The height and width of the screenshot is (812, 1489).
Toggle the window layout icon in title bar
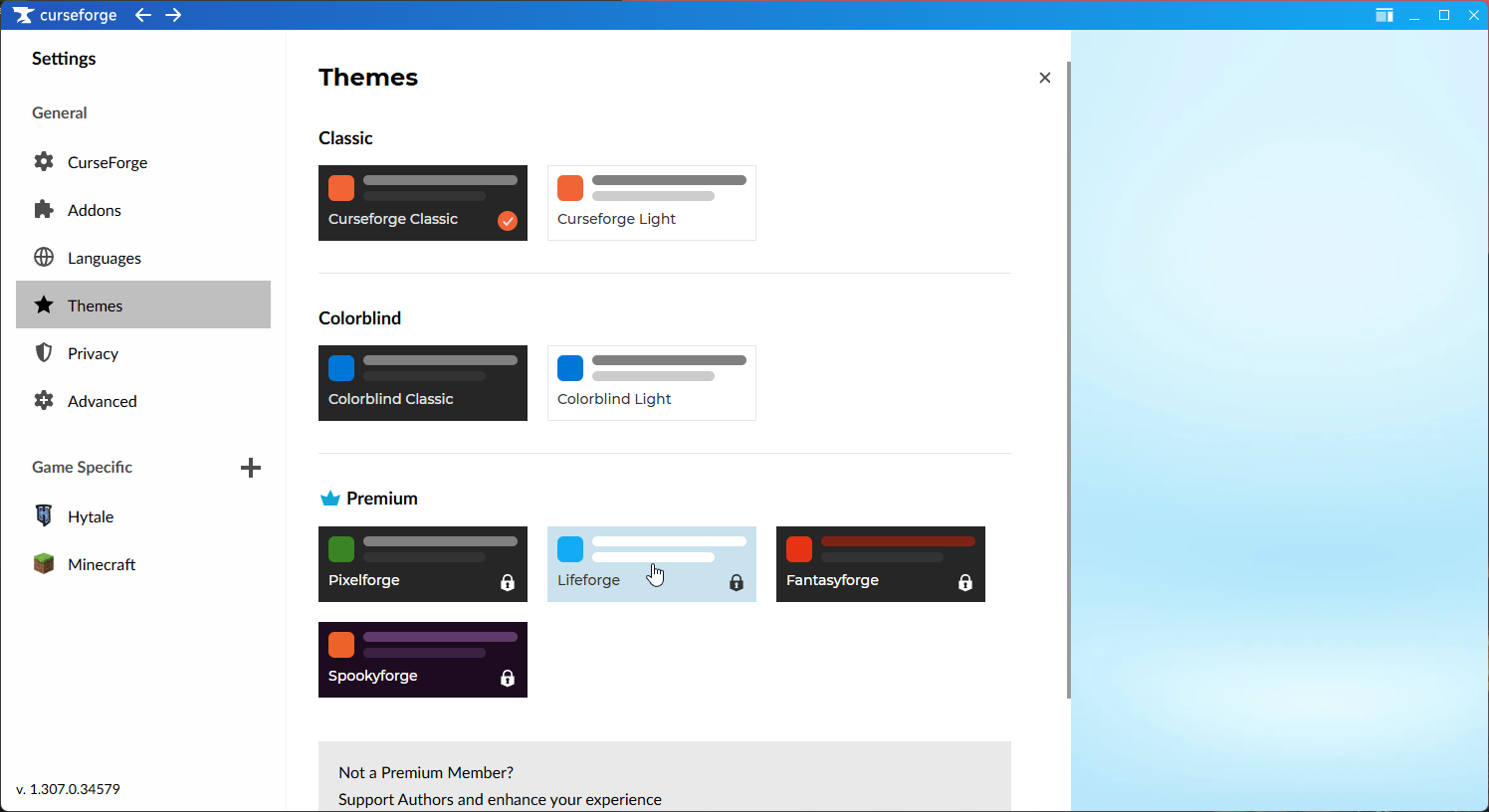(1384, 15)
